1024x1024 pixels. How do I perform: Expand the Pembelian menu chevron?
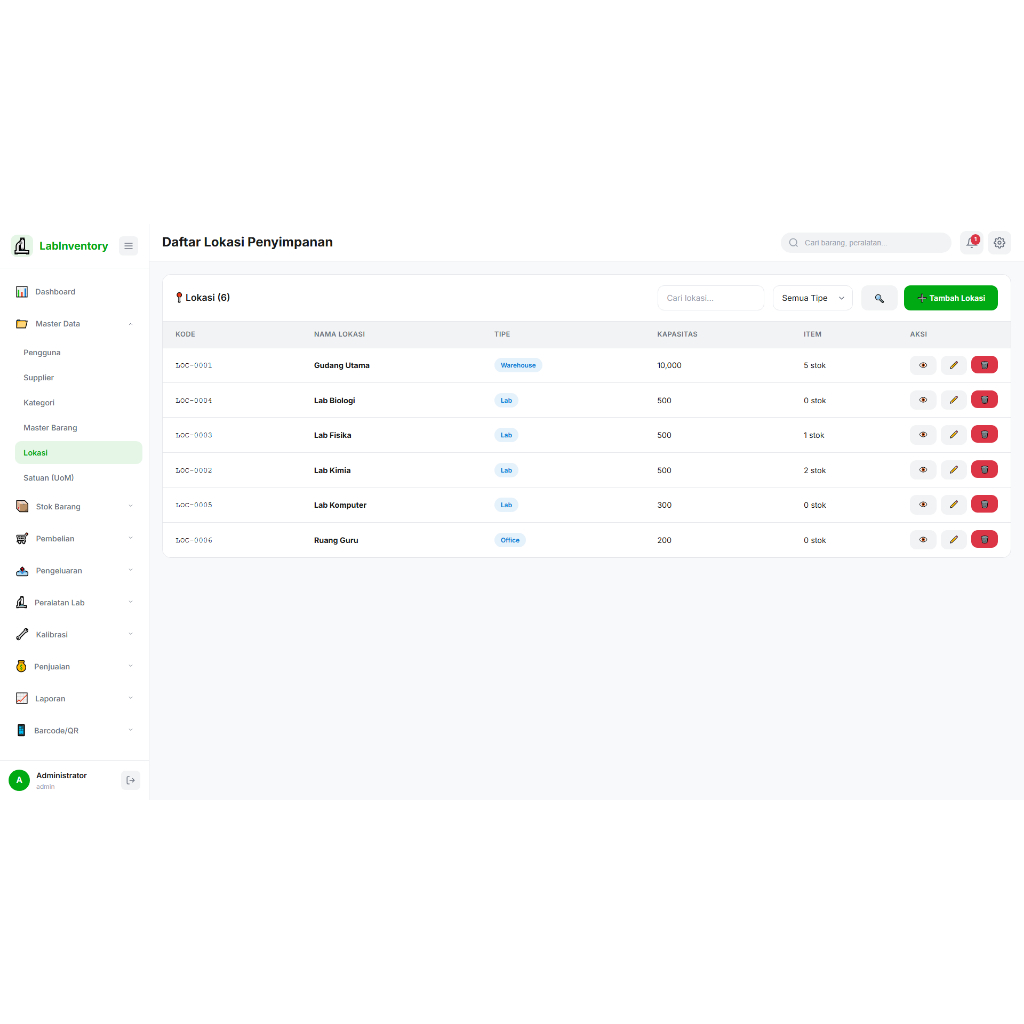point(131,538)
